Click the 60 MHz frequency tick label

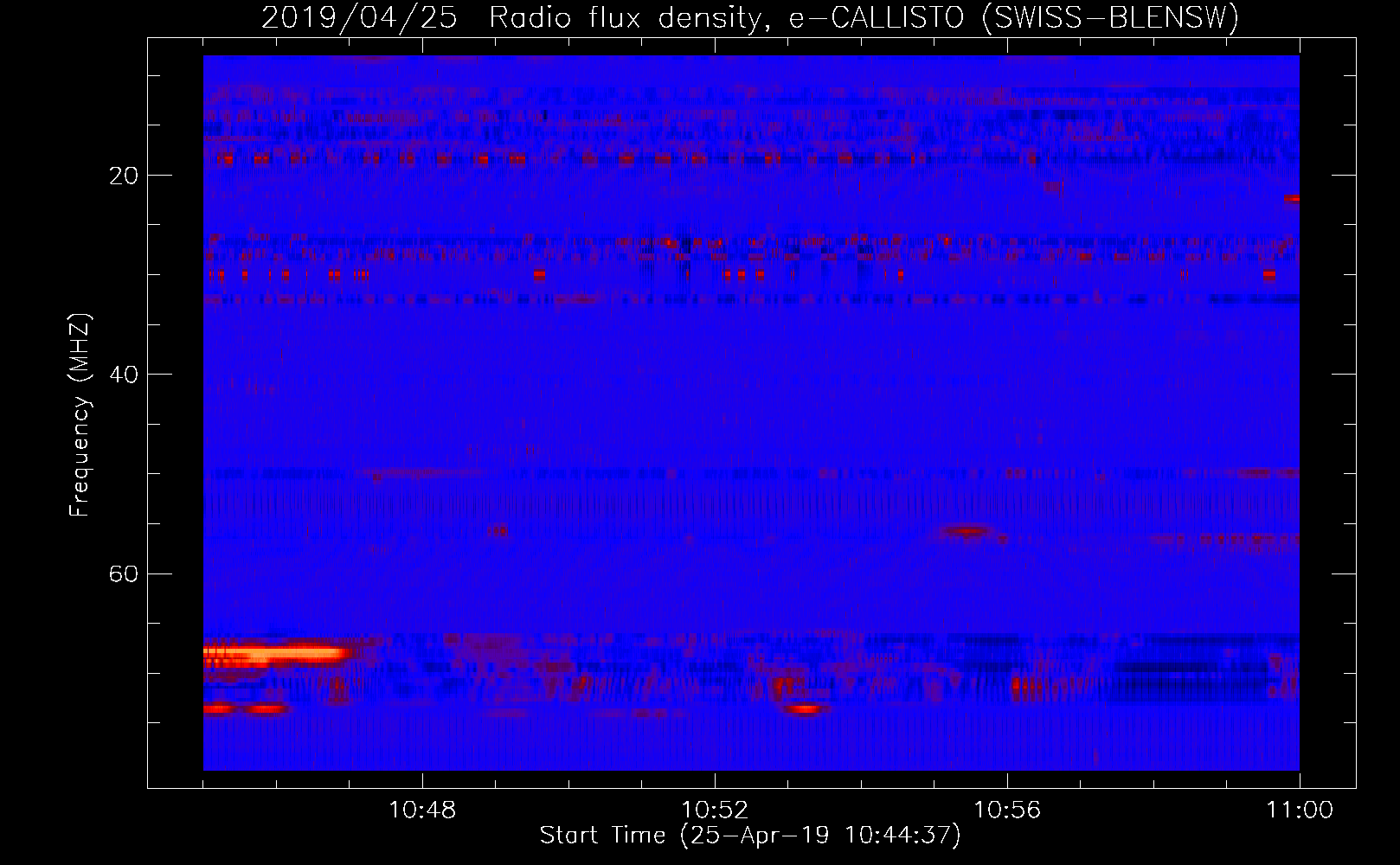(124, 573)
